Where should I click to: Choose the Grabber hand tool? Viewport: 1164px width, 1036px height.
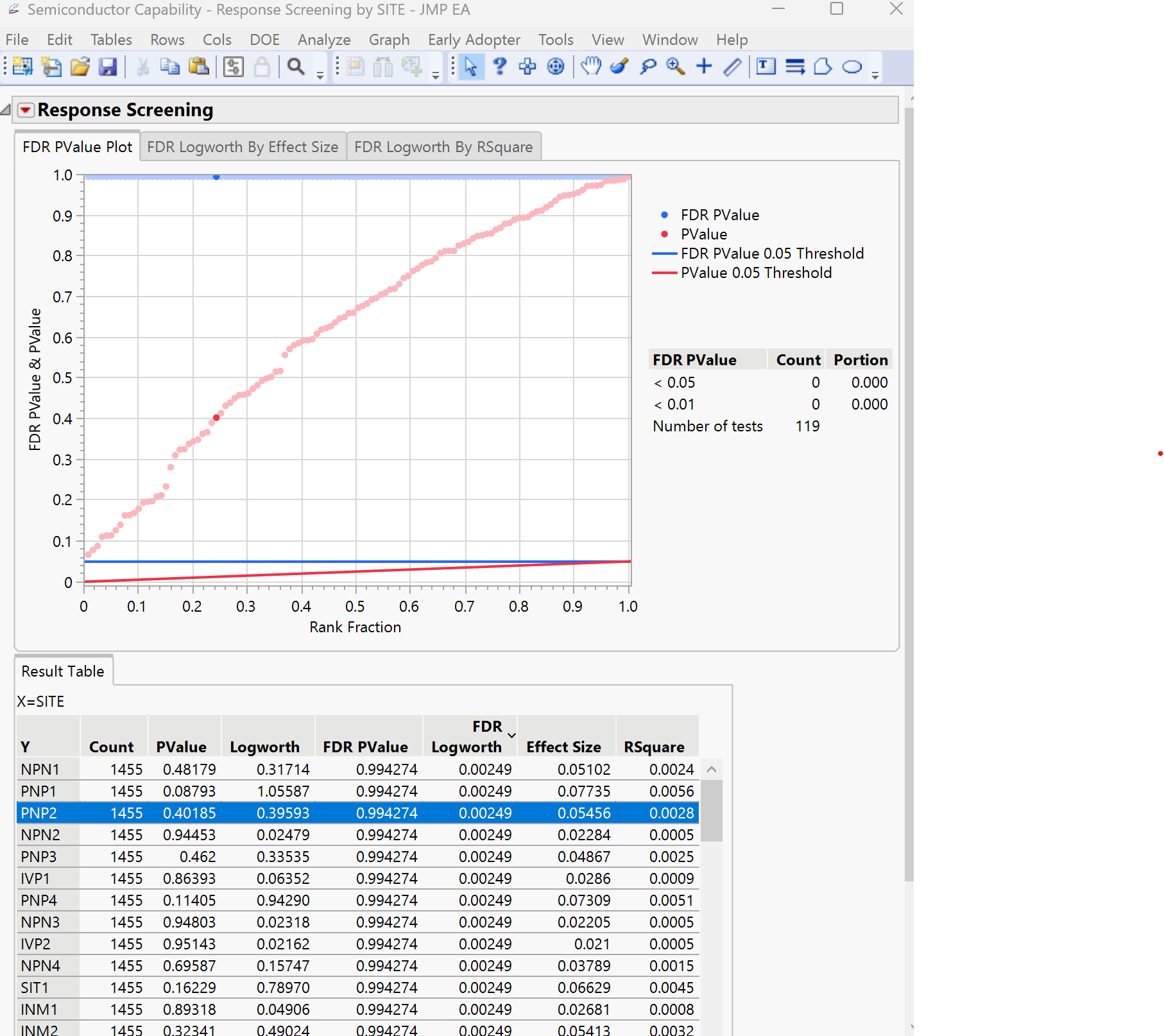tap(590, 67)
